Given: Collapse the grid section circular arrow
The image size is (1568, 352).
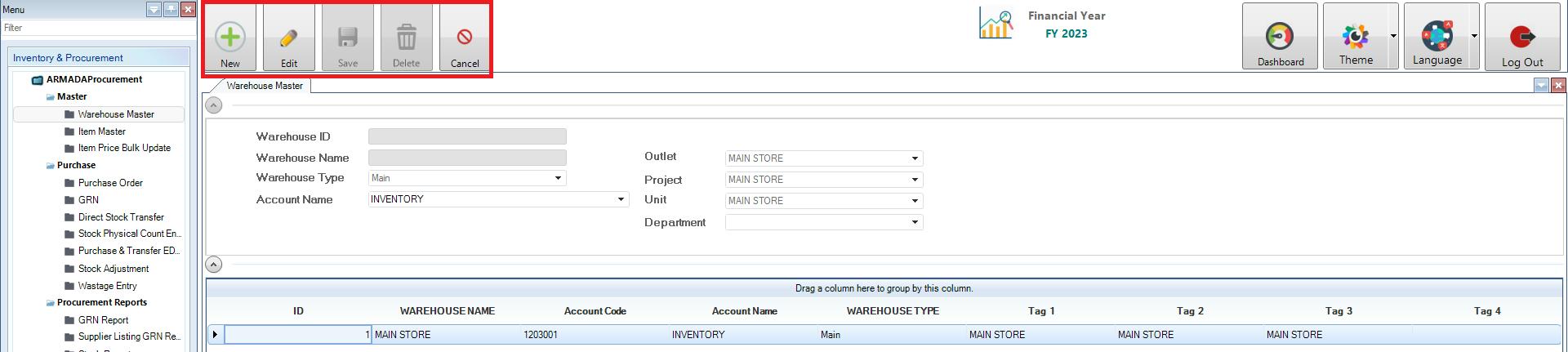Looking at the screenshot, I should 213,264.
